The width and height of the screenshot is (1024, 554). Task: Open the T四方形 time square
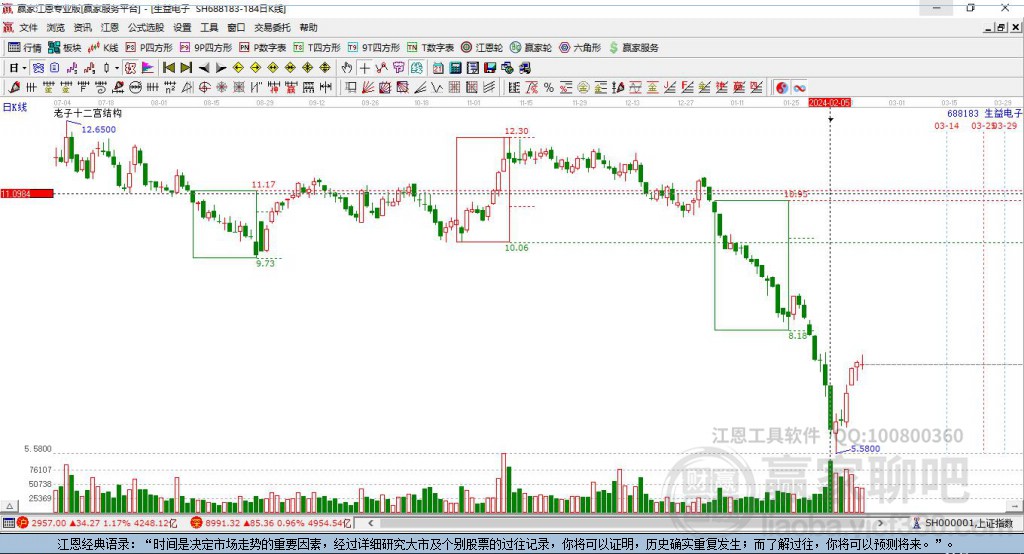[317, 48]
